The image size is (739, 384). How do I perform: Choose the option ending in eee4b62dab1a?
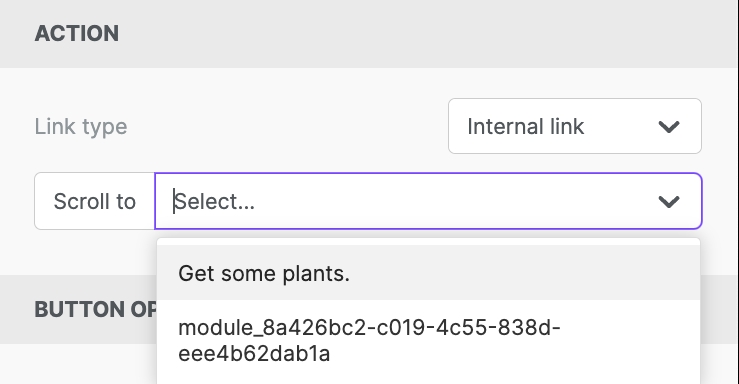pyautogui.click(x=428, y=340)
